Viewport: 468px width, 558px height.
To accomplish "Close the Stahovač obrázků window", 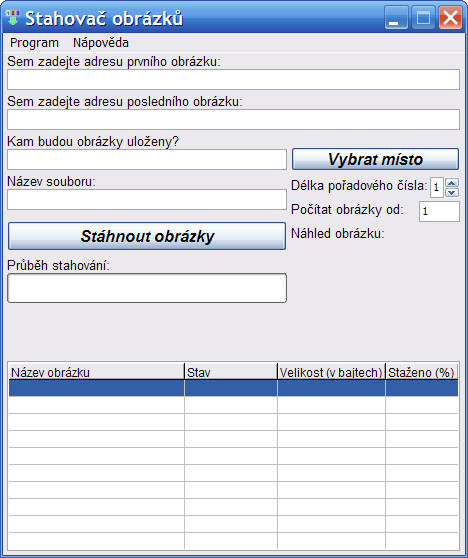I will [x=450, y=18].
